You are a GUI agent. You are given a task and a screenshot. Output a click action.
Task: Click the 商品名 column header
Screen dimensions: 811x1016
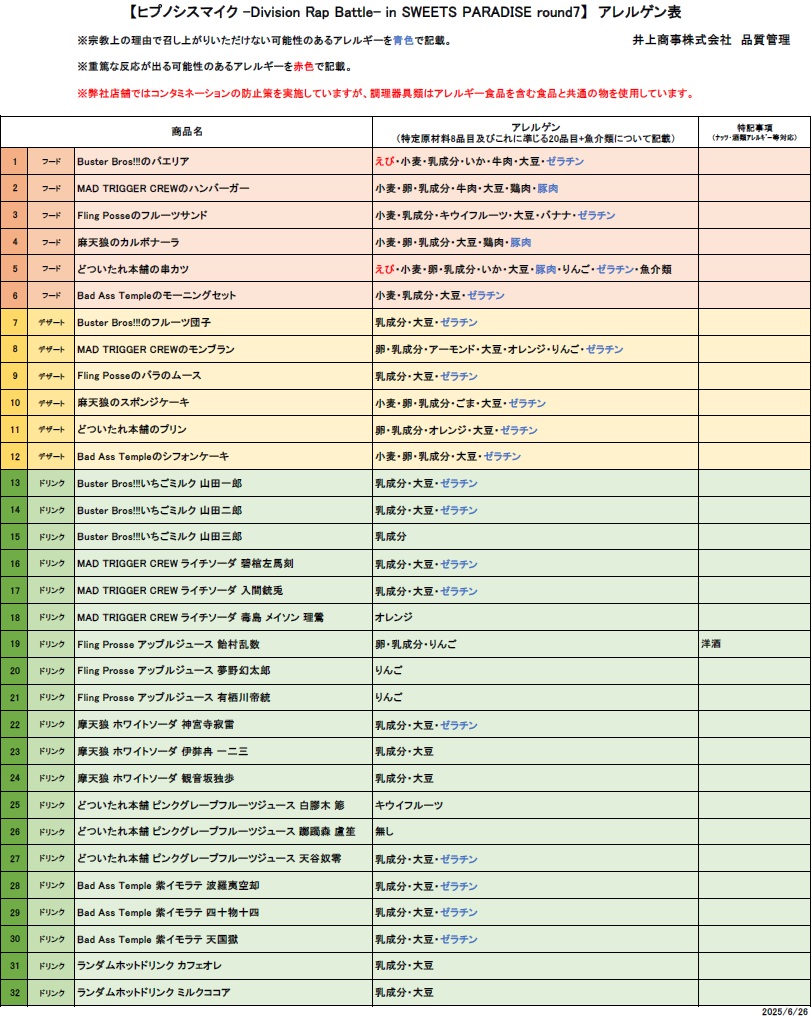[187, 132]
